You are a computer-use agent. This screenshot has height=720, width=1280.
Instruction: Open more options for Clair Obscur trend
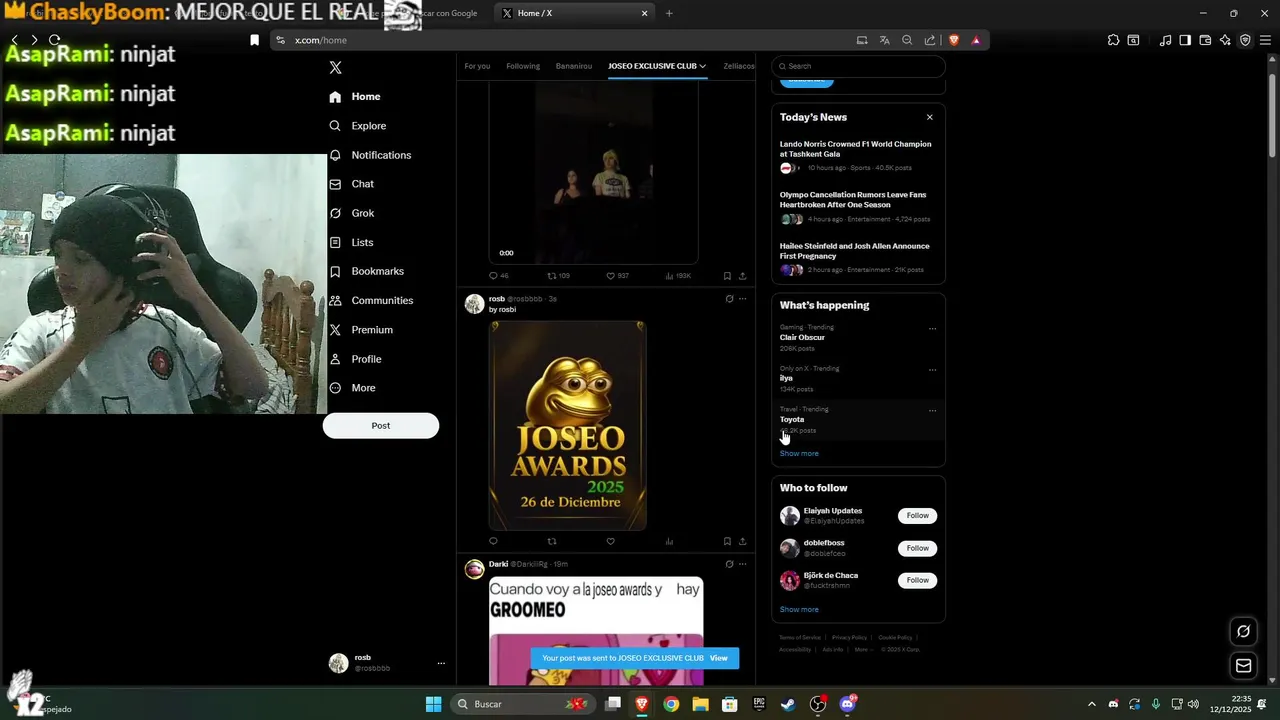(932, 328)
